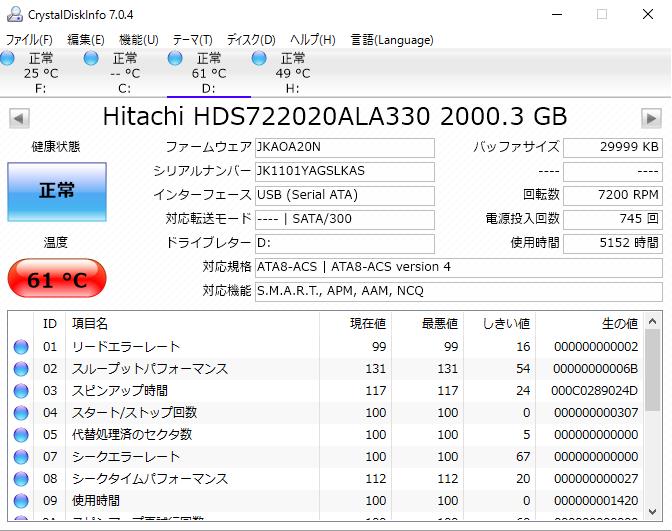Select row リードエラーレート
Viewport: 672px width, 531px height.
click(x=326, y=347)
